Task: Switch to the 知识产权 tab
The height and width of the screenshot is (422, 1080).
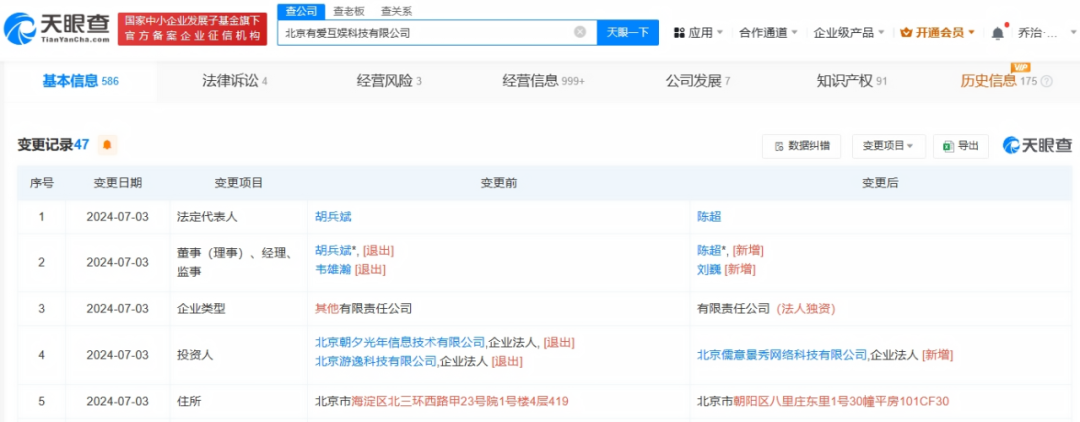Action: [x=852, y=81]
